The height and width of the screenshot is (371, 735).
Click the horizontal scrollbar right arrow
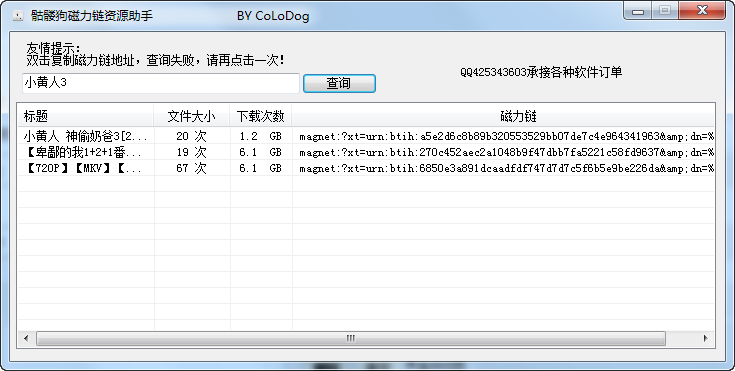click(x=706, y=338)
